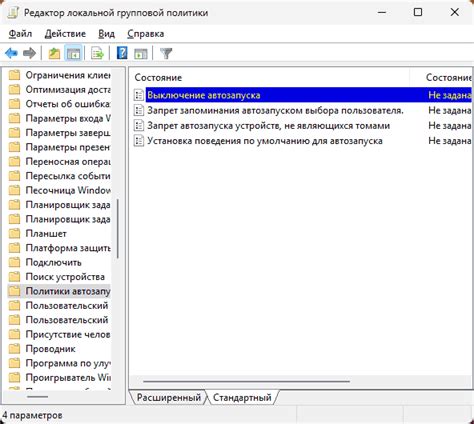This screenshot has width=474, height=424.
Task: Select the Отчеты об ошибка tree folder
Action: (68, 104)
